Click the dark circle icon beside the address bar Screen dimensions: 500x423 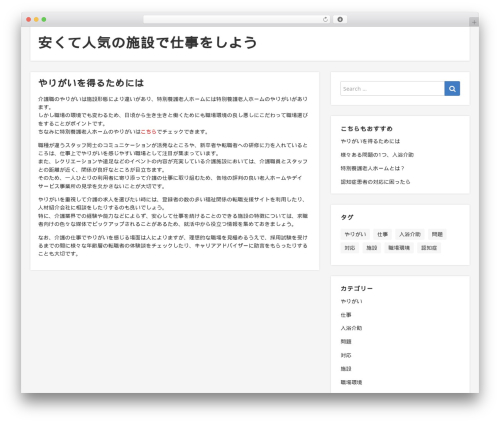click(340, 20)
